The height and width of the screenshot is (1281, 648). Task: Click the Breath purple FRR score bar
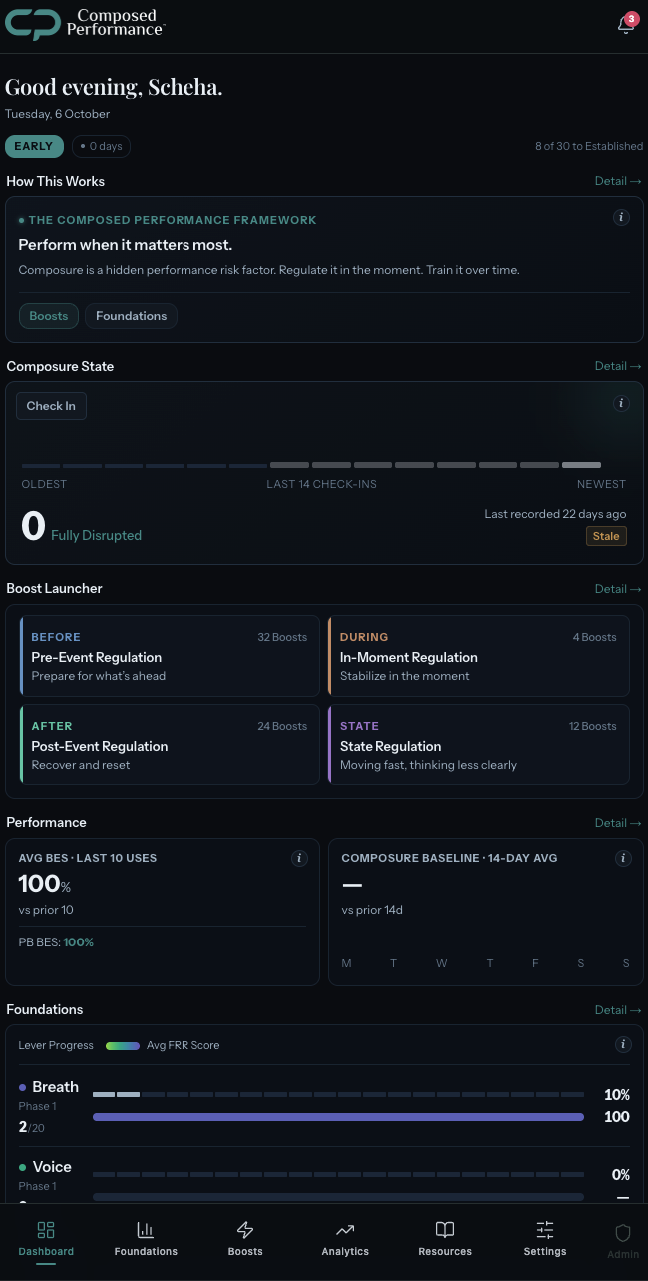(x=338, y=1117)
